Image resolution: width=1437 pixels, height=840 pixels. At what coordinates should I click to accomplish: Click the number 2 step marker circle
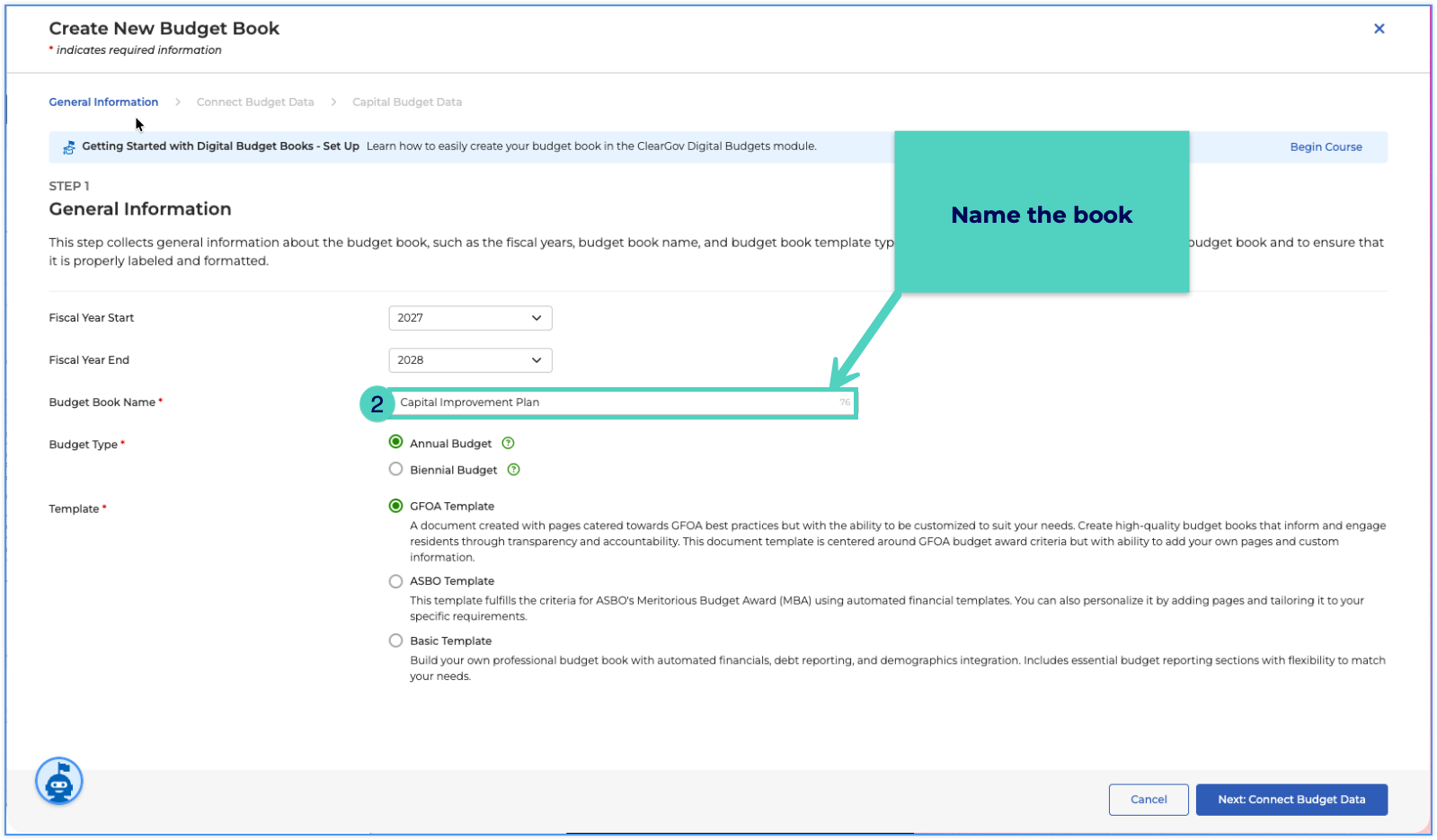[377, 404]
